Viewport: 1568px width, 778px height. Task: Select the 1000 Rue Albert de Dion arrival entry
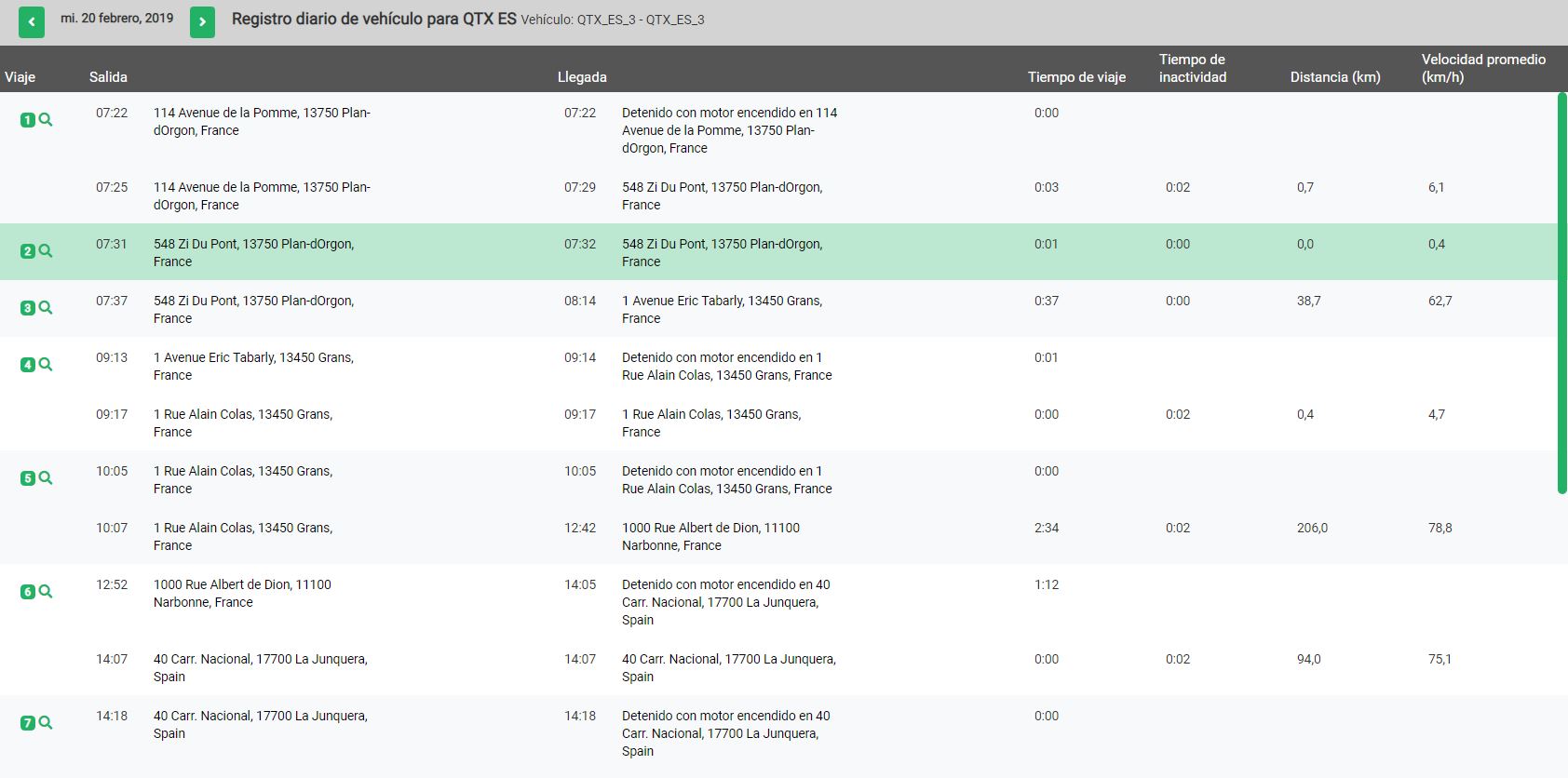point(710,537)
